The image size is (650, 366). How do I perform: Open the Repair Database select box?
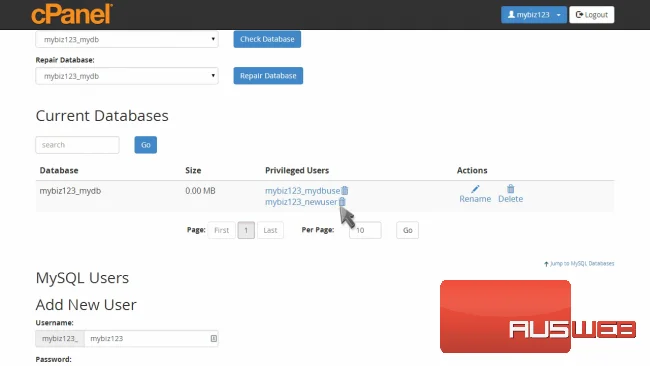click(x=127, y=76)
